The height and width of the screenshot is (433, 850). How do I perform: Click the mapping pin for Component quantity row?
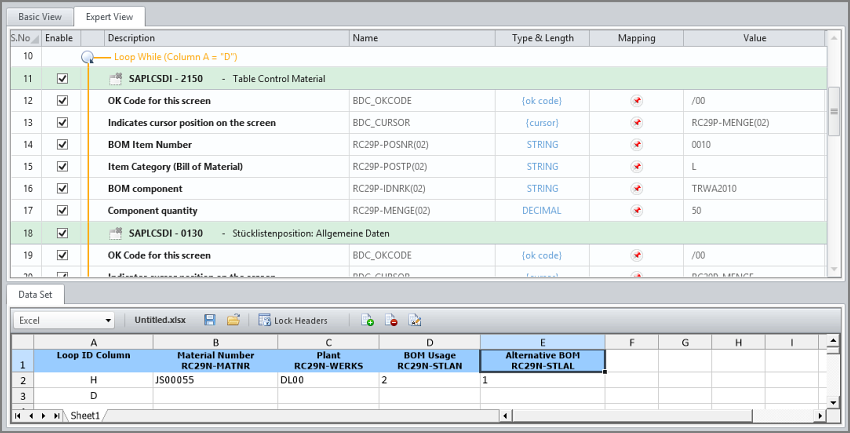[x=636, y=211]
